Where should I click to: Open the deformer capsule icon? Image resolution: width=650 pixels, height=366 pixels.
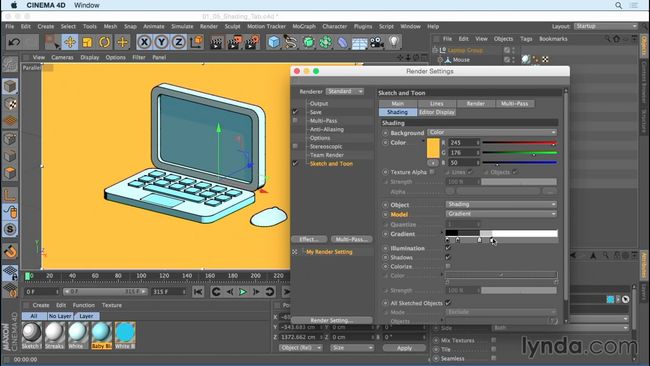click(342, 42)
